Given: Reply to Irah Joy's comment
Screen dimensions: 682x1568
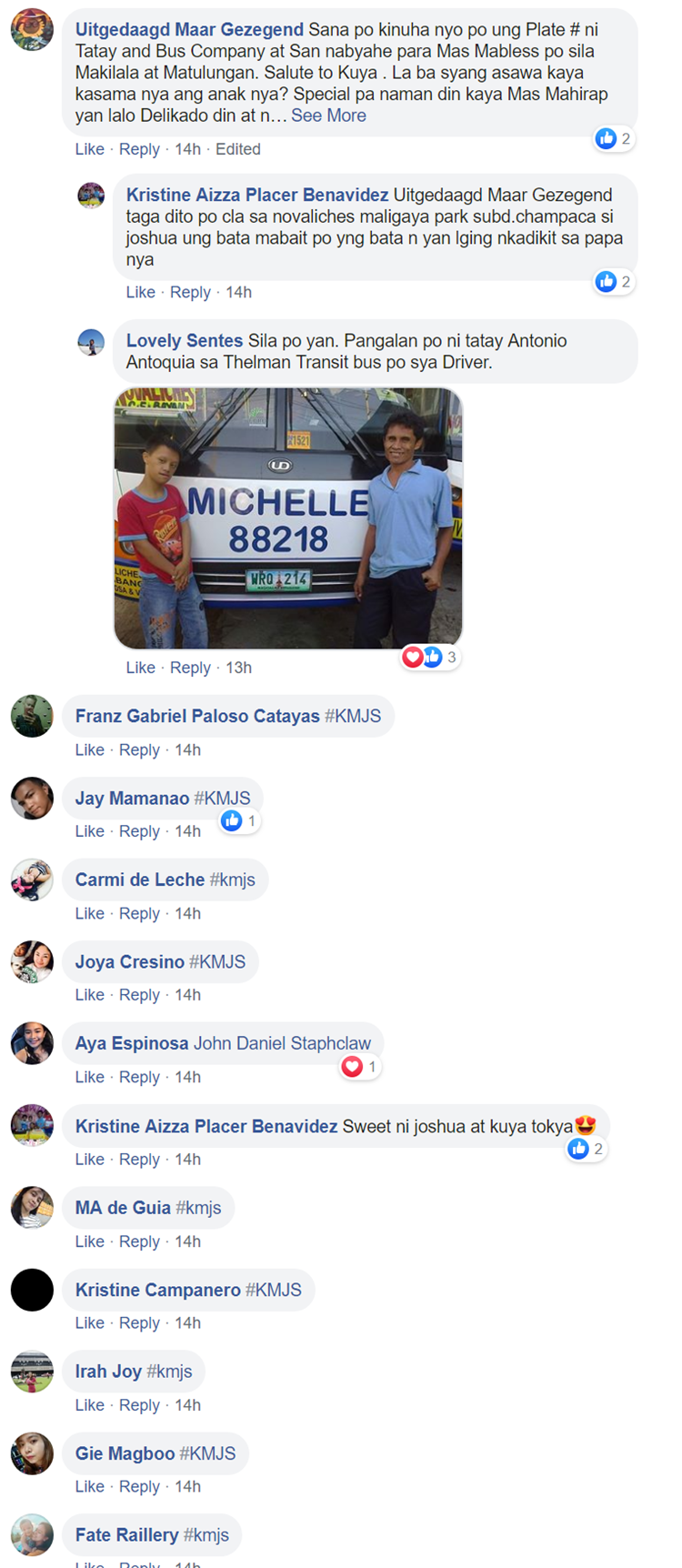Looking at the screenshot, I should (x=139, y=1405).
